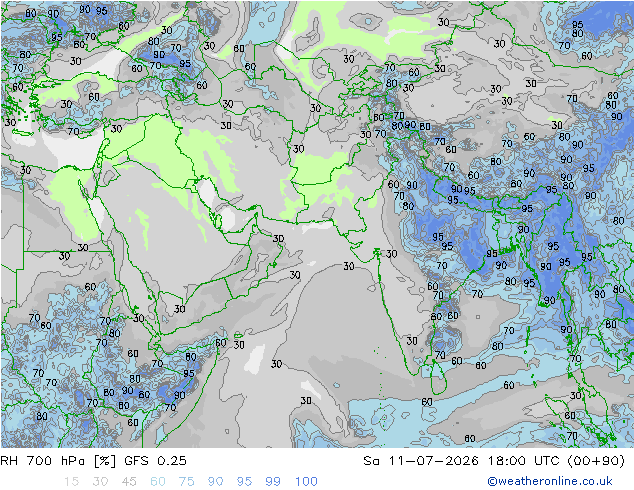The width and height of the screenshot is (634, 490).
Task: Click the "Sa 11-07-2026 18:00 UTC (00+90)" timestamp
Action: click(494, 460)
